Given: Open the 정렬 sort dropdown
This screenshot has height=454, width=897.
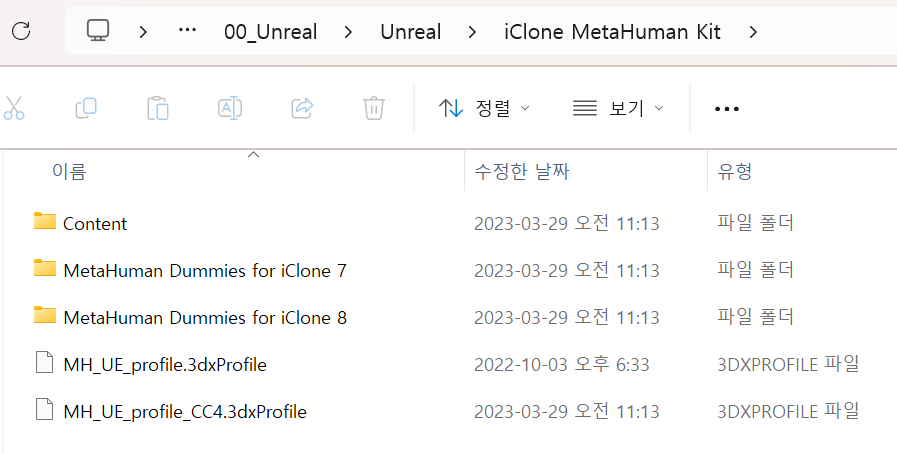Looking at the screenshot, I should pyautogui.click(x=484, y=108).
